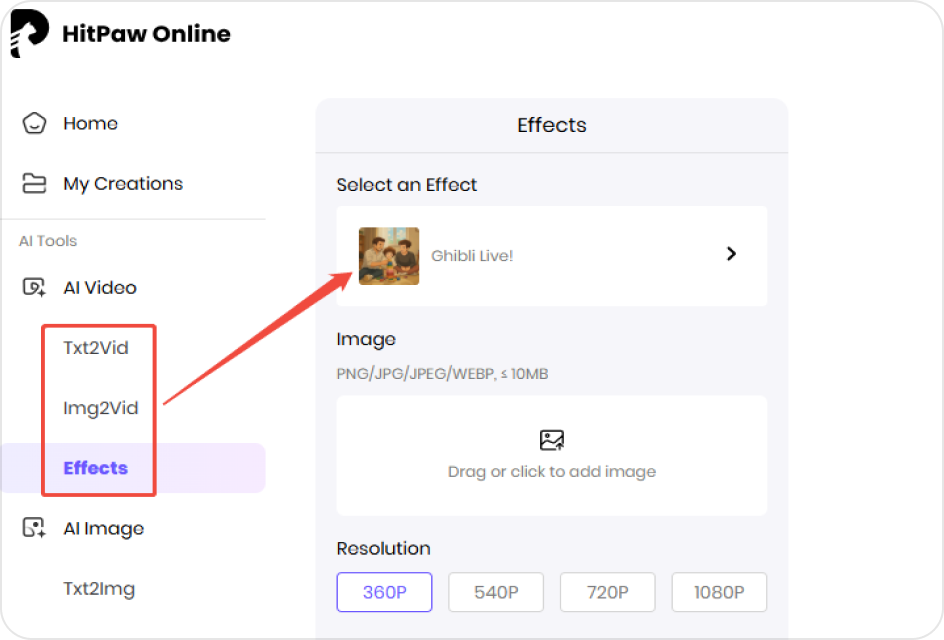
Task: Expand effect list with chevron arrow
Action: pyautogui.click(x=731, y=255)
